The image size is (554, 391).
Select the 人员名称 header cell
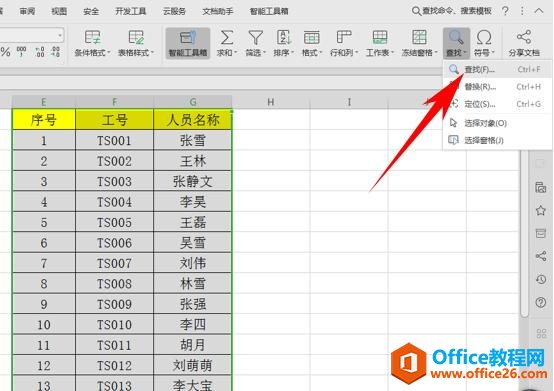click(193, 120)
